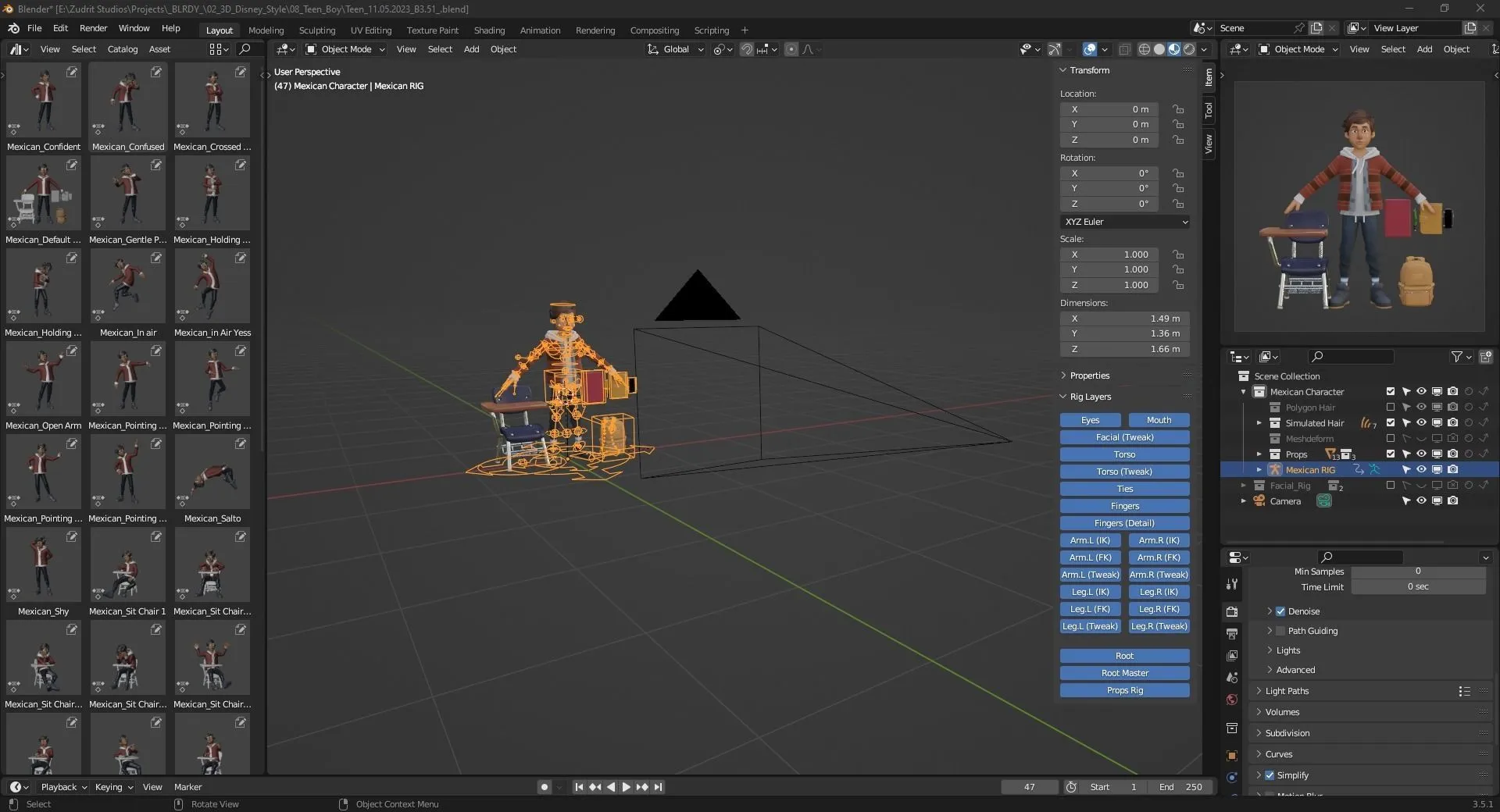
Task: Expand the Facial_Rig collection
Action: point(1243,485)
